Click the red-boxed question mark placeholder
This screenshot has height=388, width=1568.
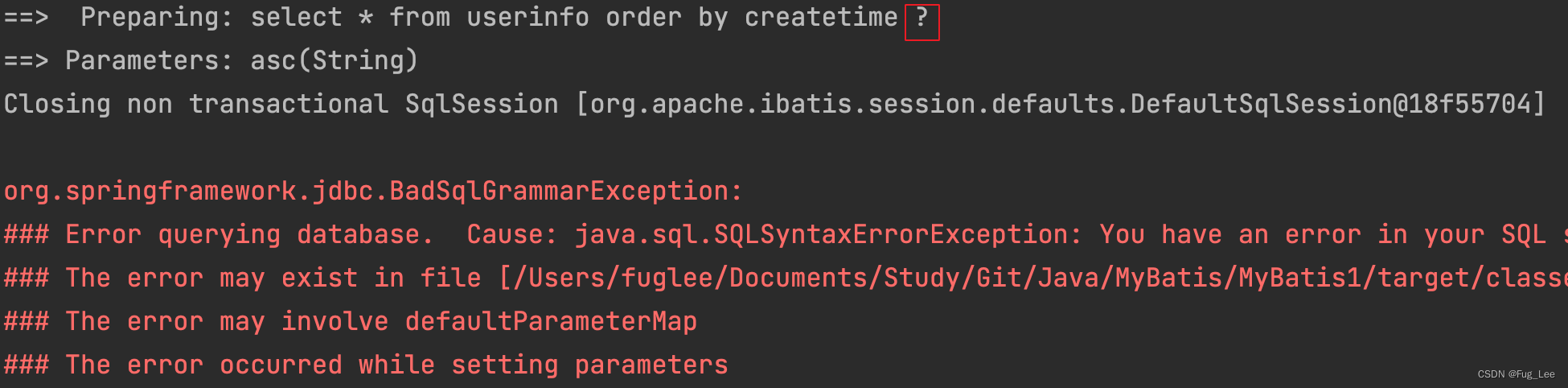point(922,21)
